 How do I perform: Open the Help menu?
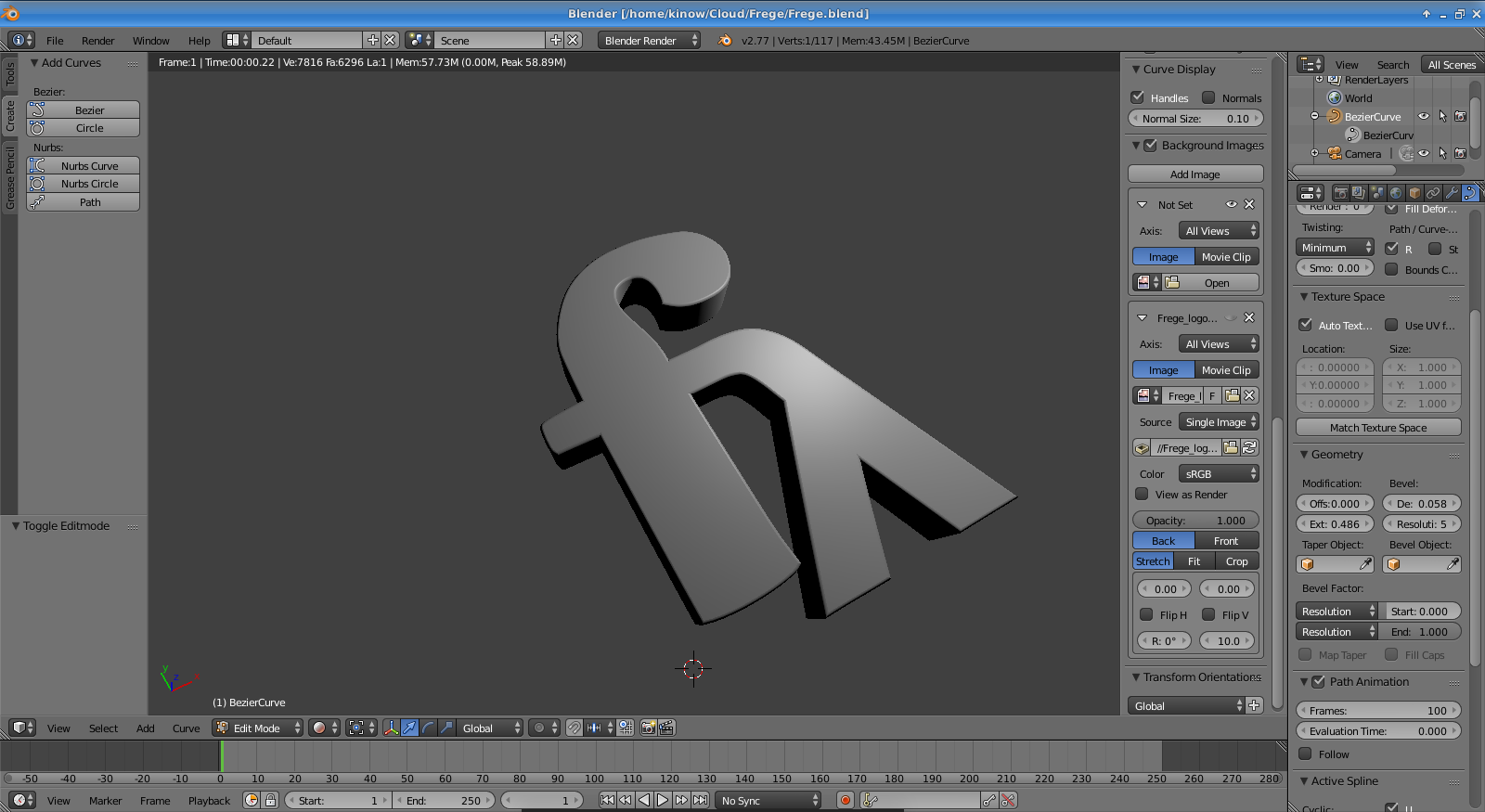click(199, 40)
